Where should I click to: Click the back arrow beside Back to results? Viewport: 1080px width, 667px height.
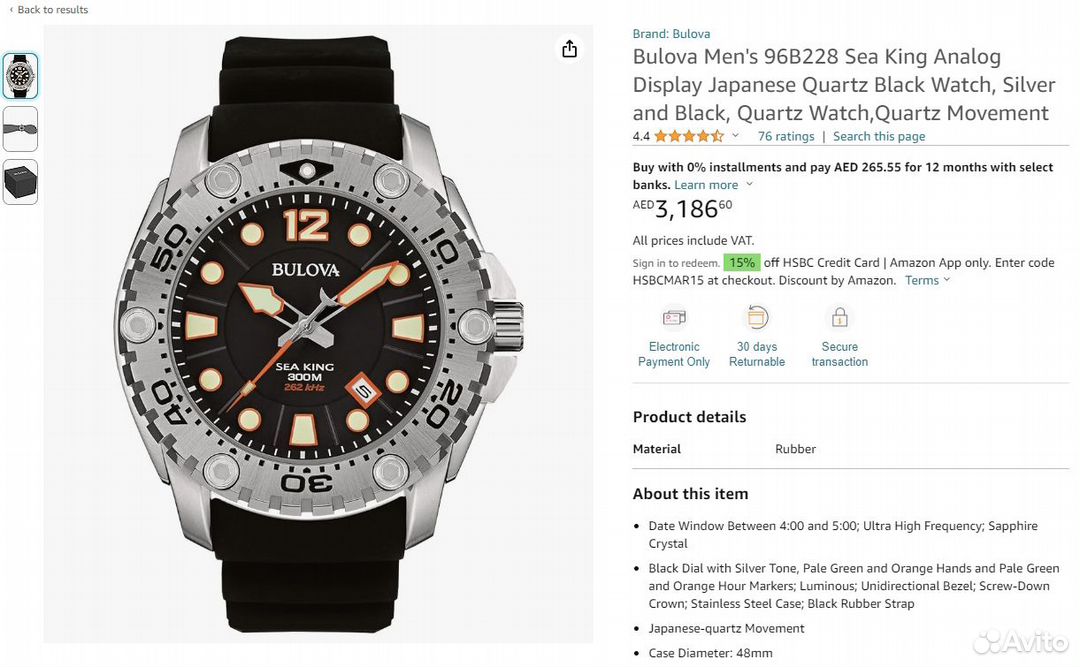point(11,10)
